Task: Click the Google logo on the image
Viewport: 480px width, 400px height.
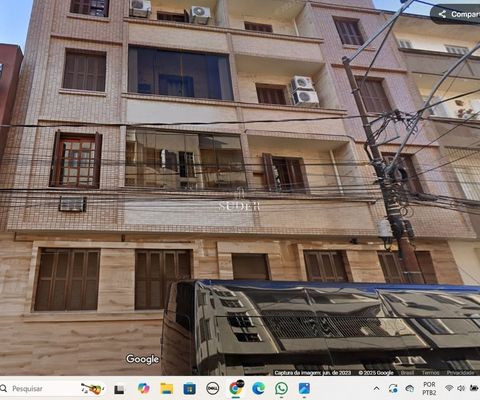Action: (142, 359)
